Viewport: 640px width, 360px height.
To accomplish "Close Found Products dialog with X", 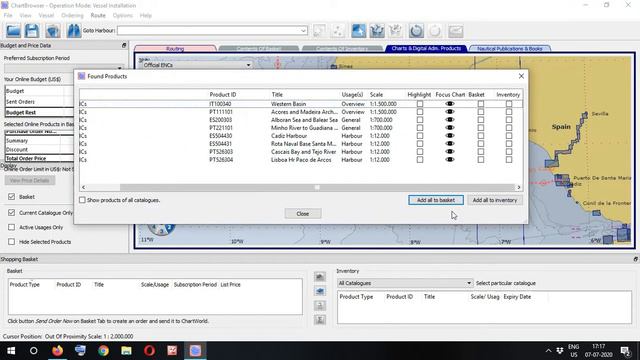I will click(x=521, y=76).
